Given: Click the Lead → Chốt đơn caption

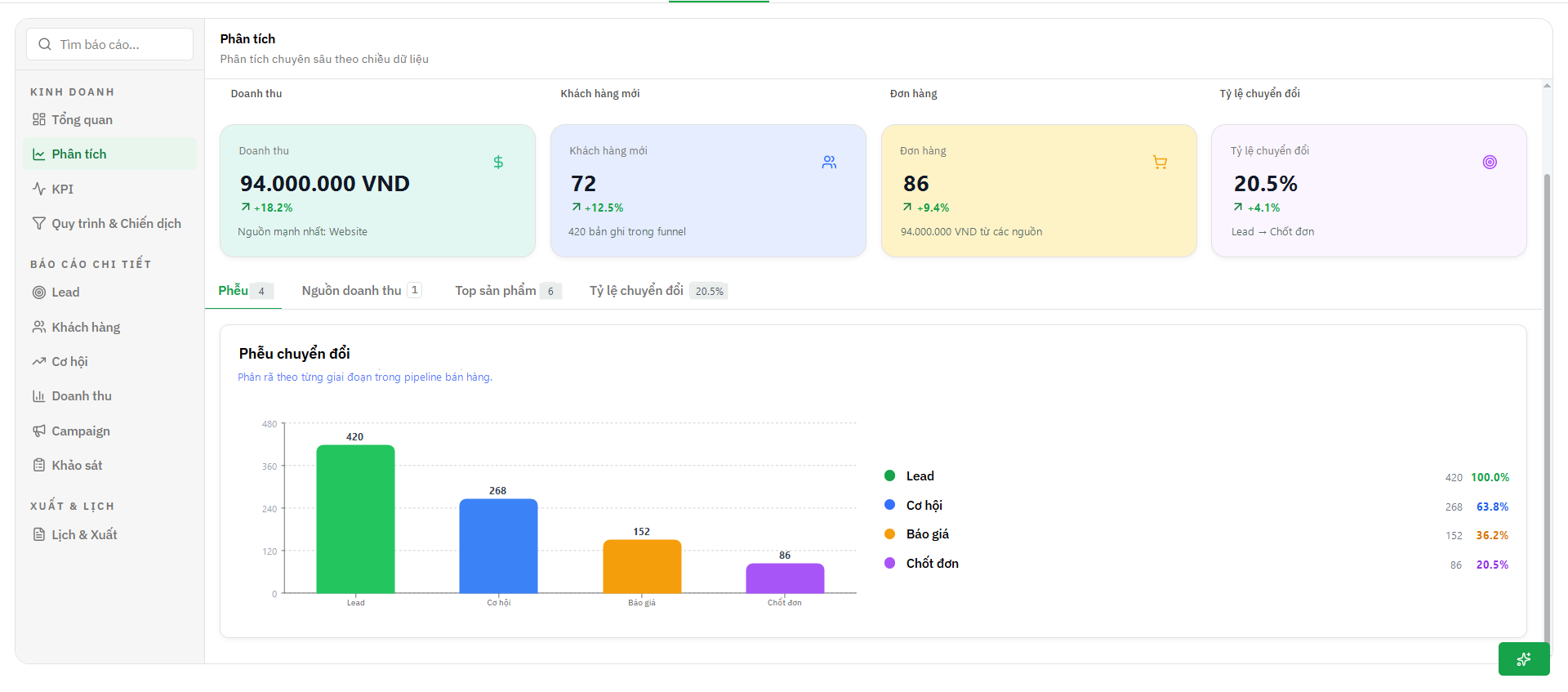Looking at the screenshot, I should pos(1273,232).
